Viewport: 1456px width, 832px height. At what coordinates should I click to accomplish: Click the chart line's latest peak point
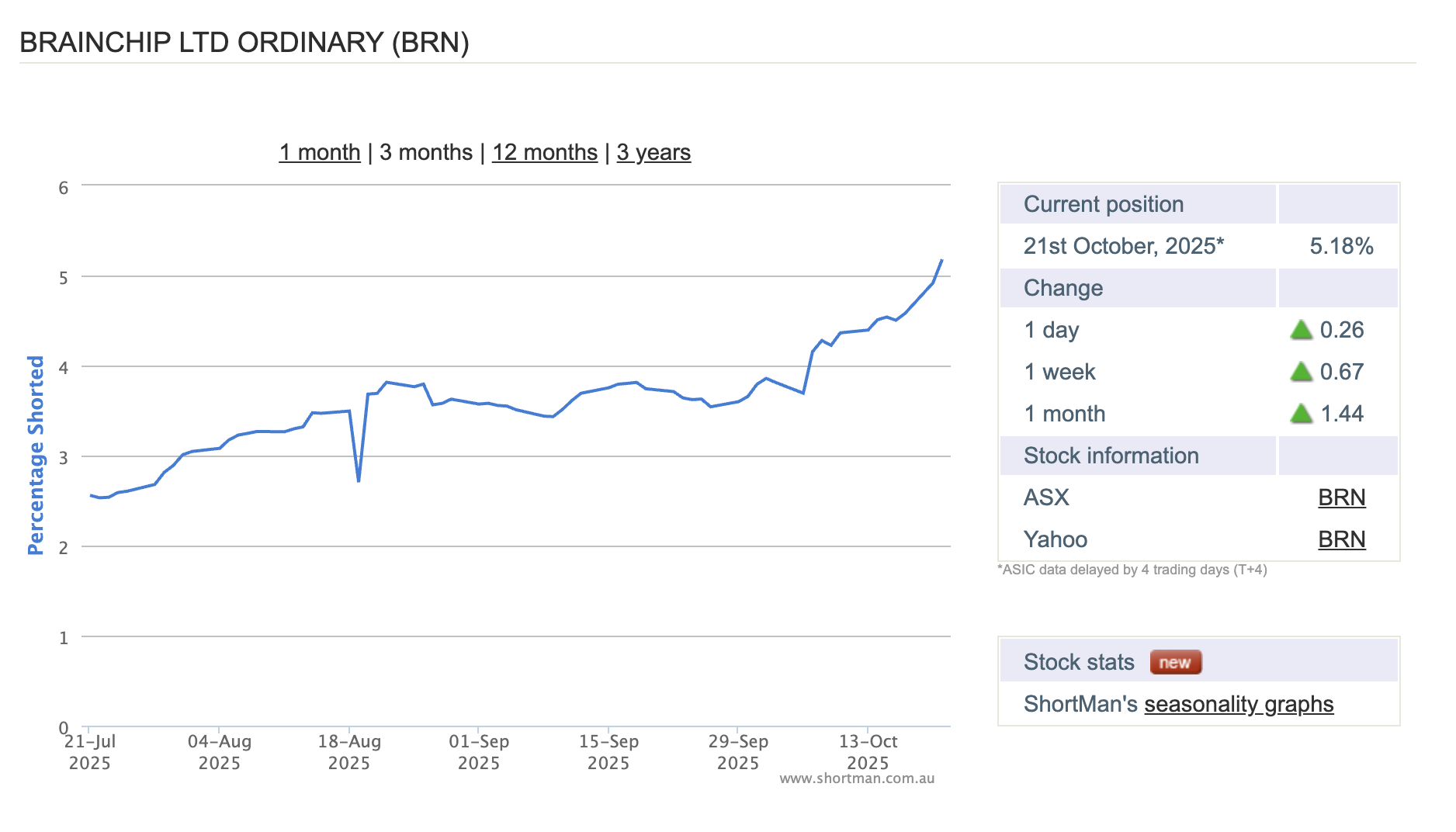point(941,260)
